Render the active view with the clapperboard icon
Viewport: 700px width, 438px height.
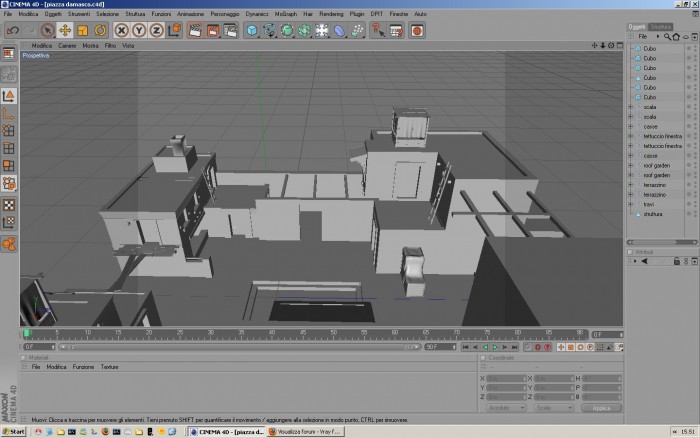coord(195,30)
